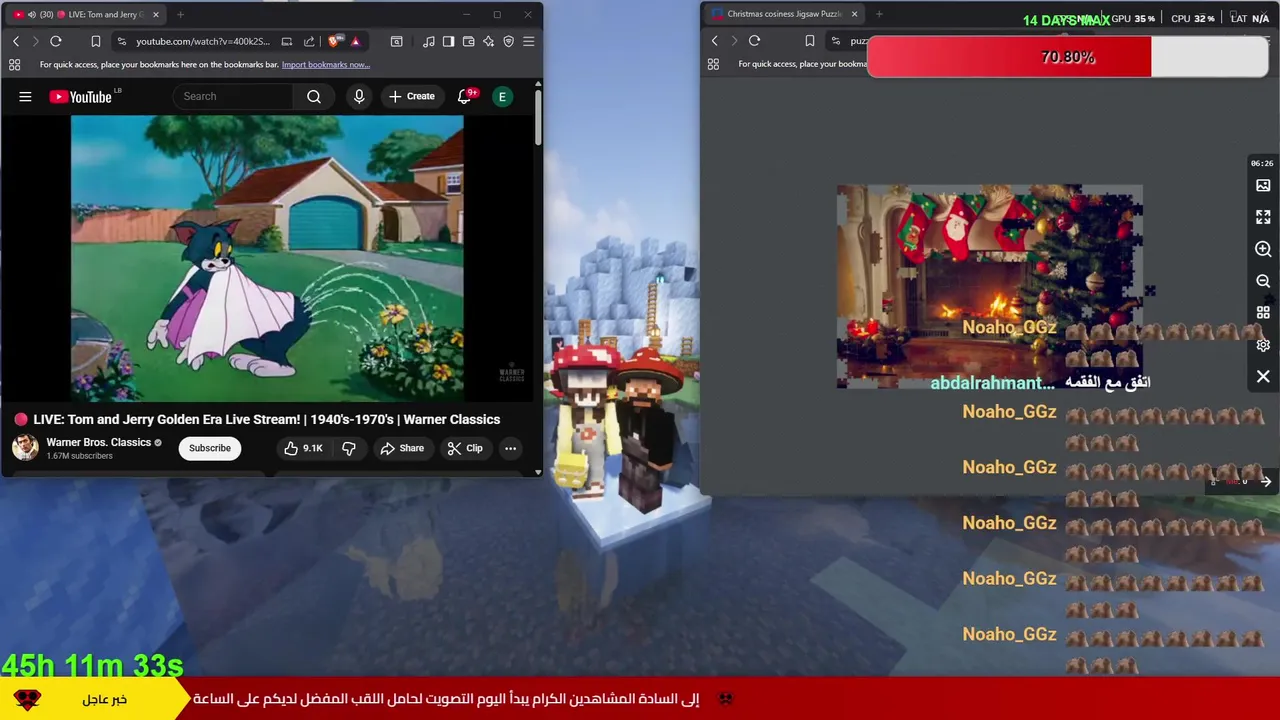Open jigsaw puzzle settings gear
Image resolution: width=1280 pixels, height=720 pixels.
pyautogui.click(x=1263, y=345)
